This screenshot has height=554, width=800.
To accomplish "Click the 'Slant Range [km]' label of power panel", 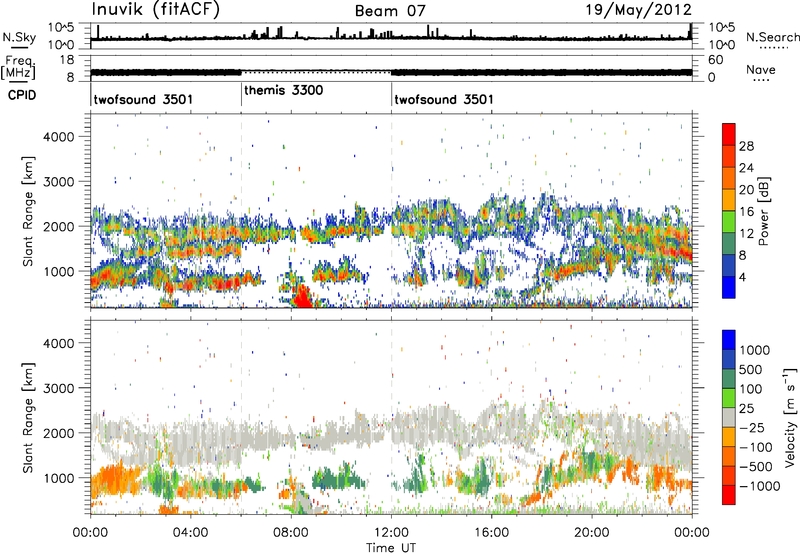I will [28, 211].
